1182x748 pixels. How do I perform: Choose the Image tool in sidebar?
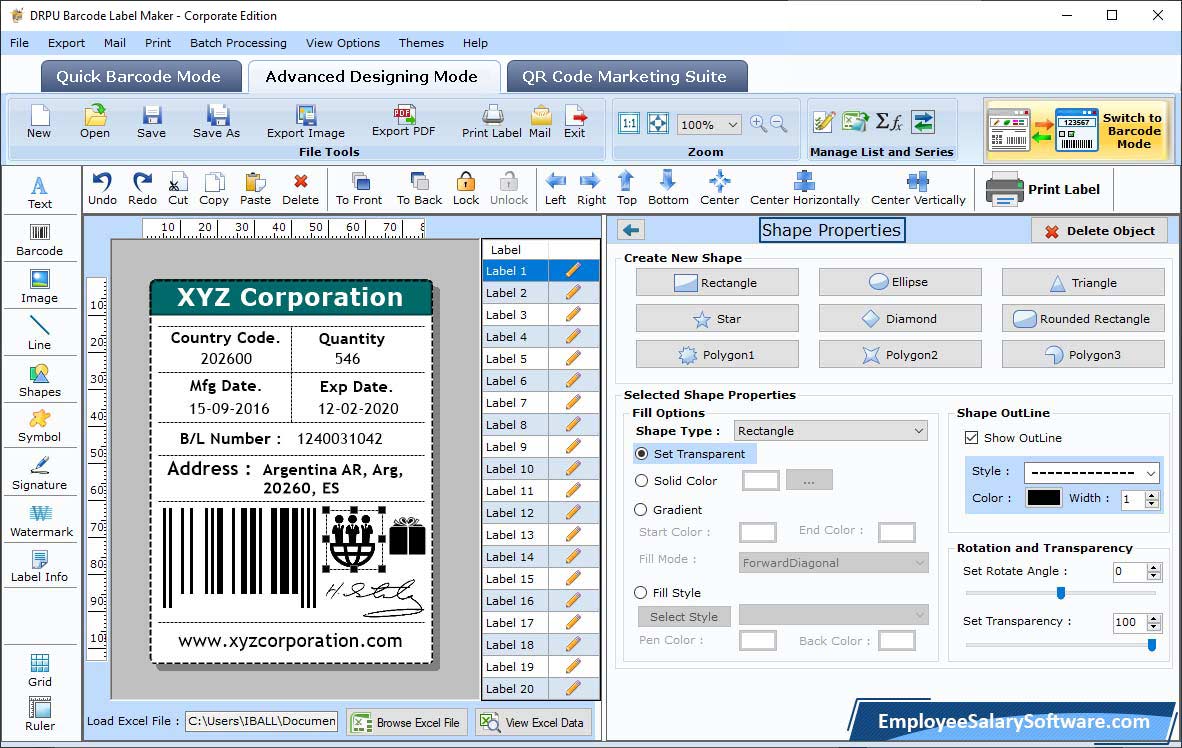39,287
